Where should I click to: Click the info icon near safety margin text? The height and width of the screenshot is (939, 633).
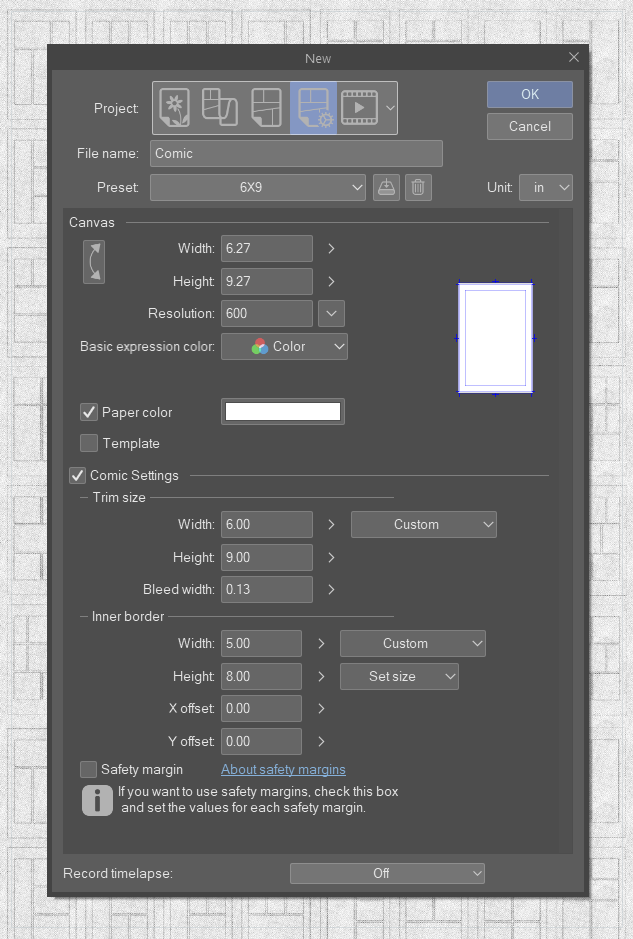click(x=97, y=800)
